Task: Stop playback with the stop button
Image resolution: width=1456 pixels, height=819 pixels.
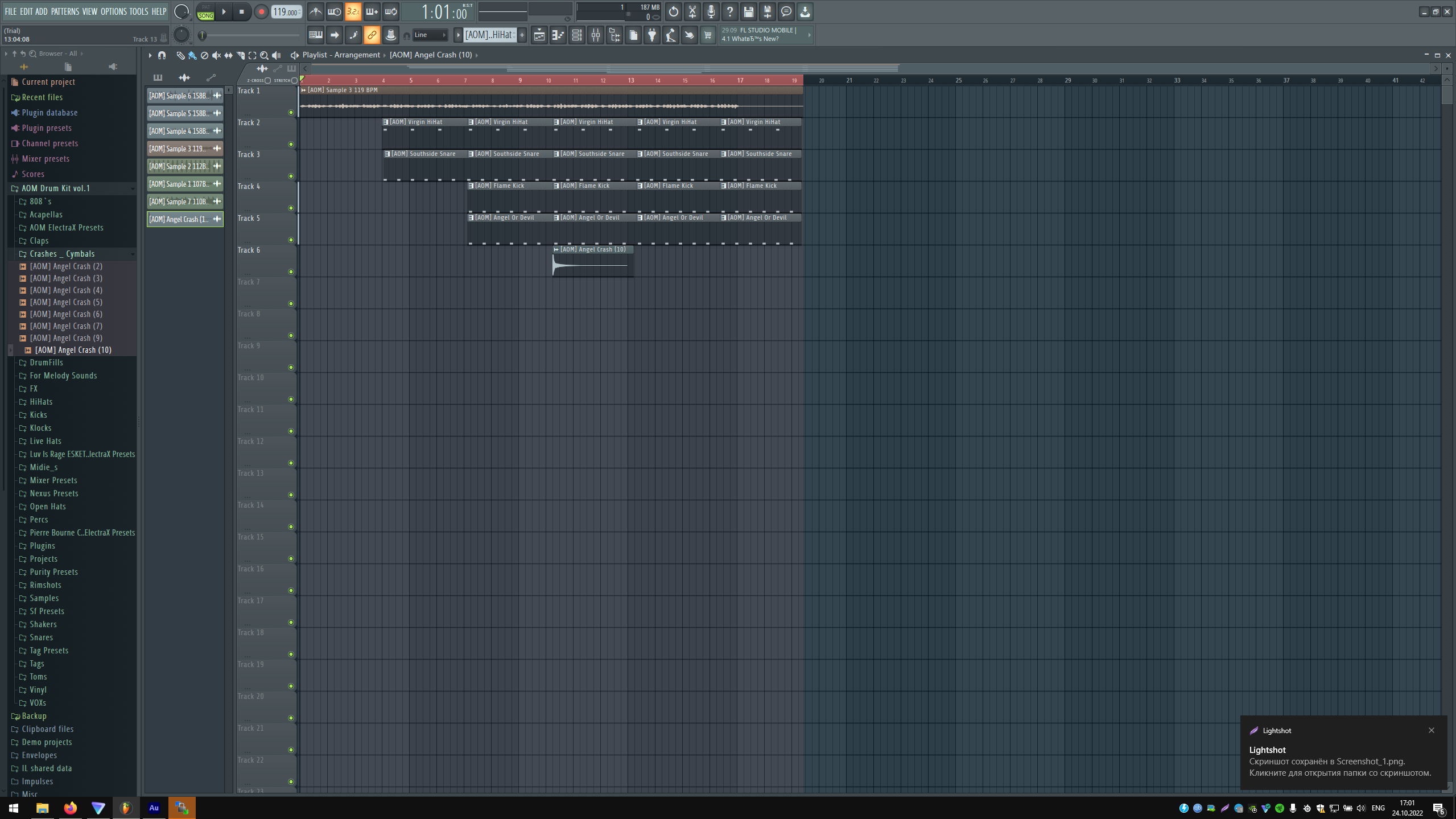Action: [x=241, y=11]
